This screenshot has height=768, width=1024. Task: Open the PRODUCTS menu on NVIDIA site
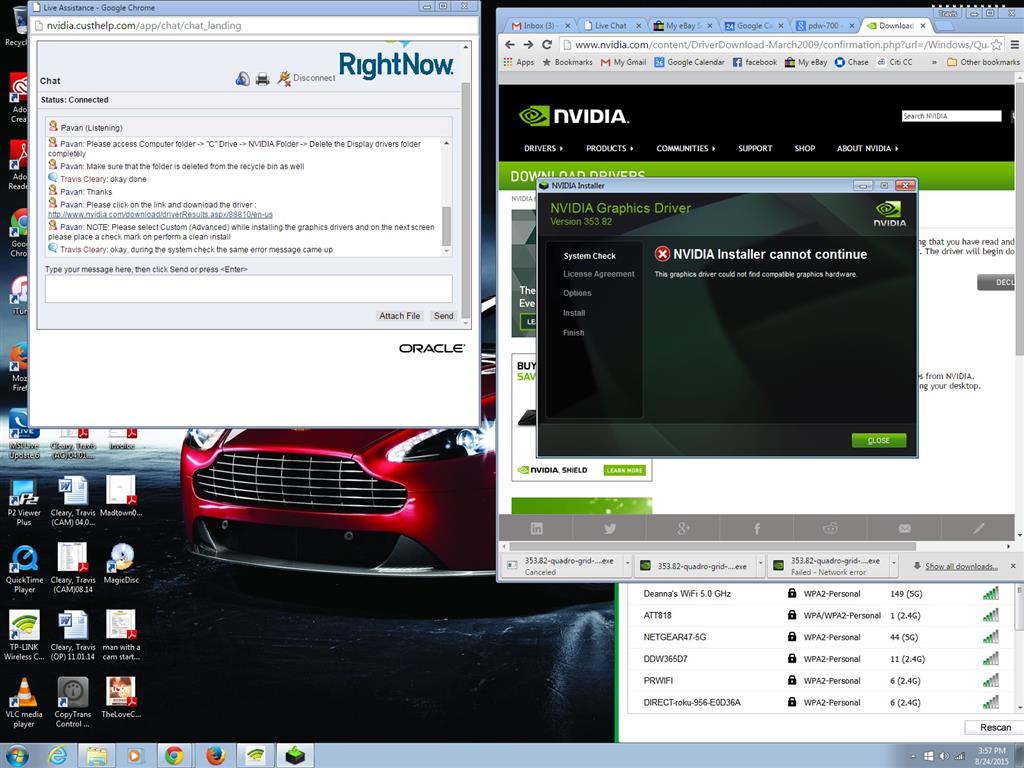pos(609,148)
